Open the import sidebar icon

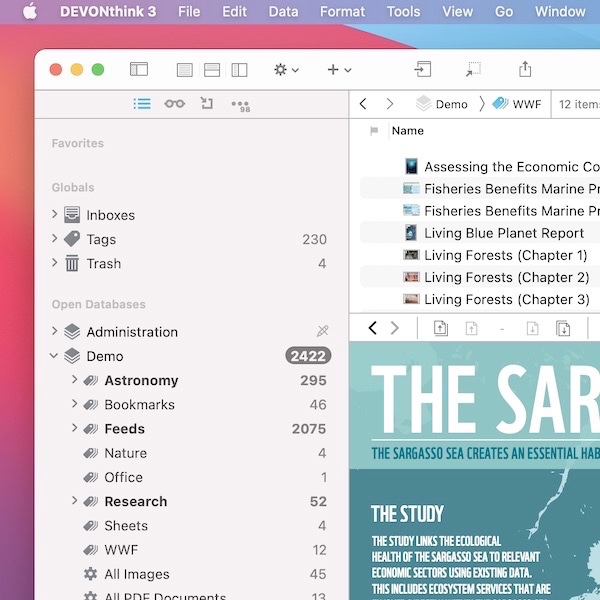(x=207, y=103)
